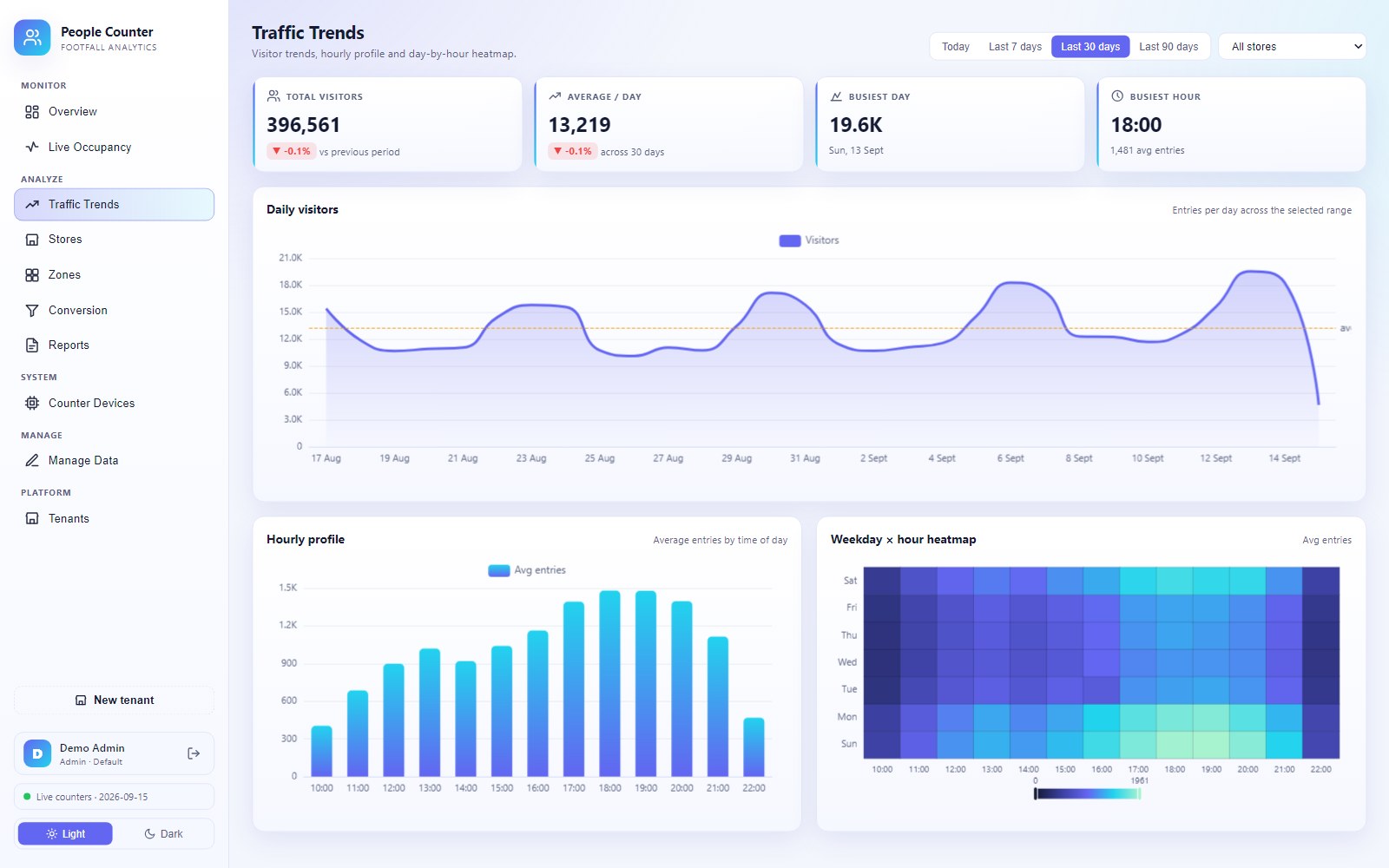
Task: Open the Tenants page
Action: click(x=114, y=518)
